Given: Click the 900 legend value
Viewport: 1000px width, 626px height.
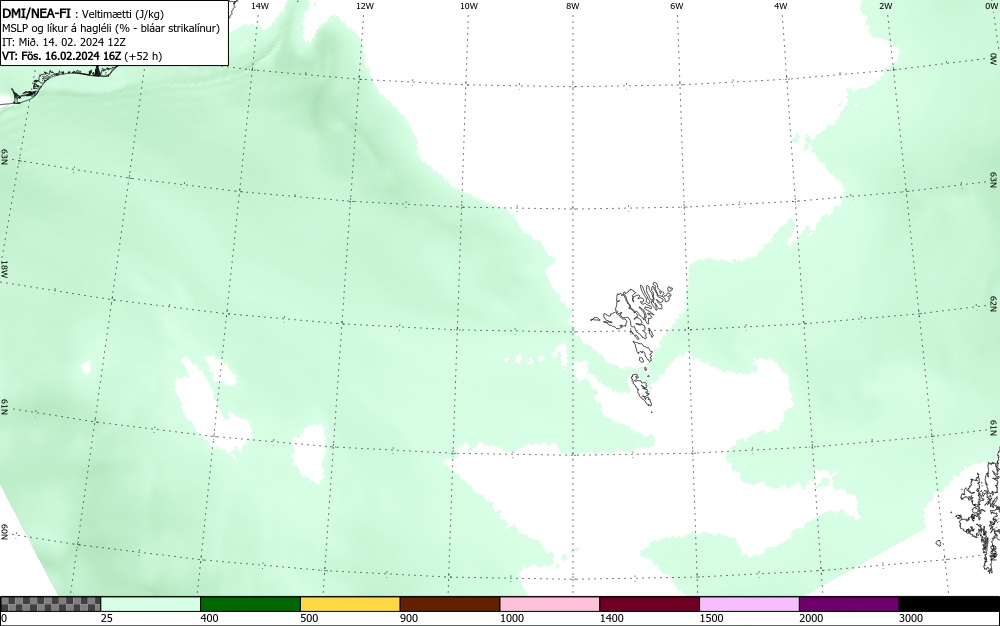Looking at the screenshot, I should point(409,618).
